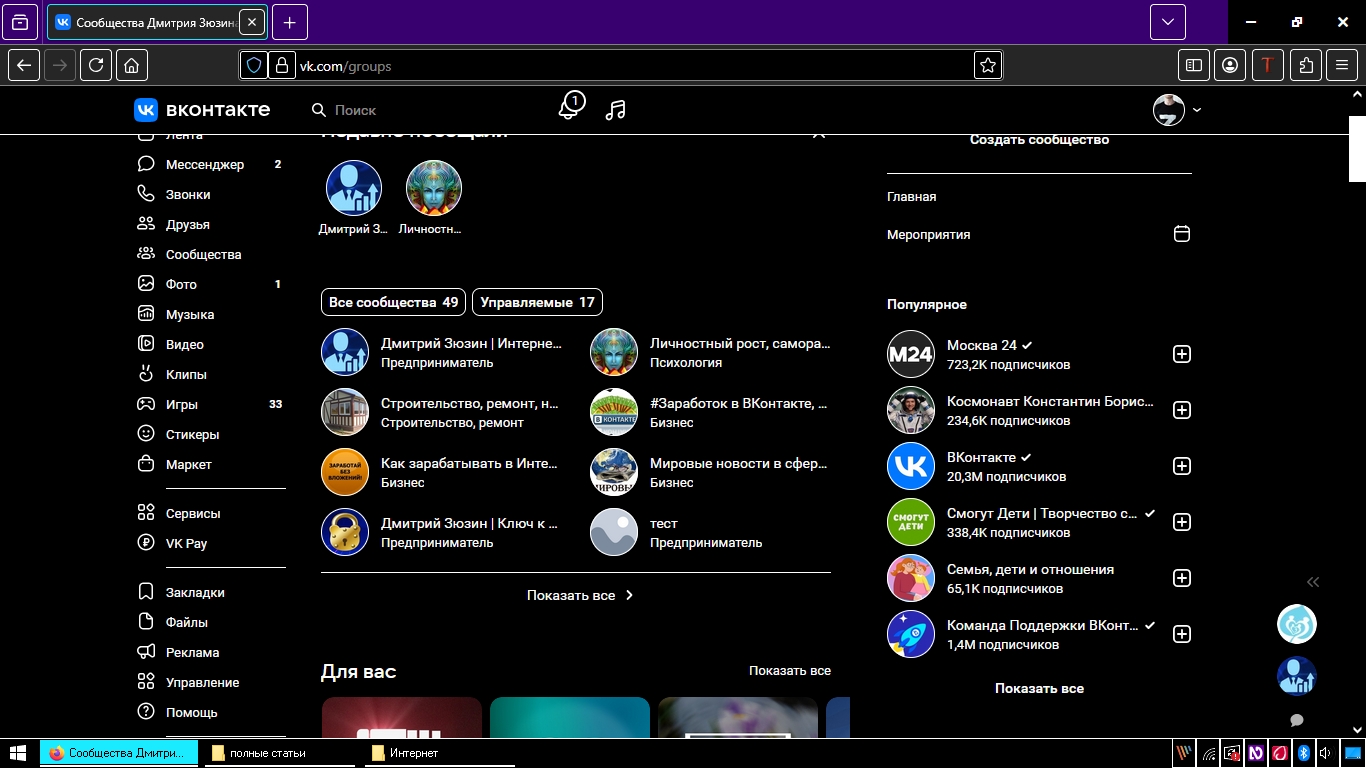
Task: Click Показать все beside Для вас
Action: 790,671
